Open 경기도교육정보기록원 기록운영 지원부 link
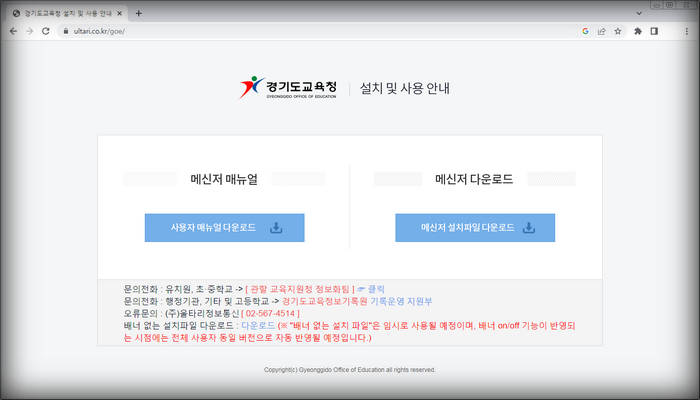Viewport: 700px width, 400px height. pyautogui.click(x=357, y=301)
